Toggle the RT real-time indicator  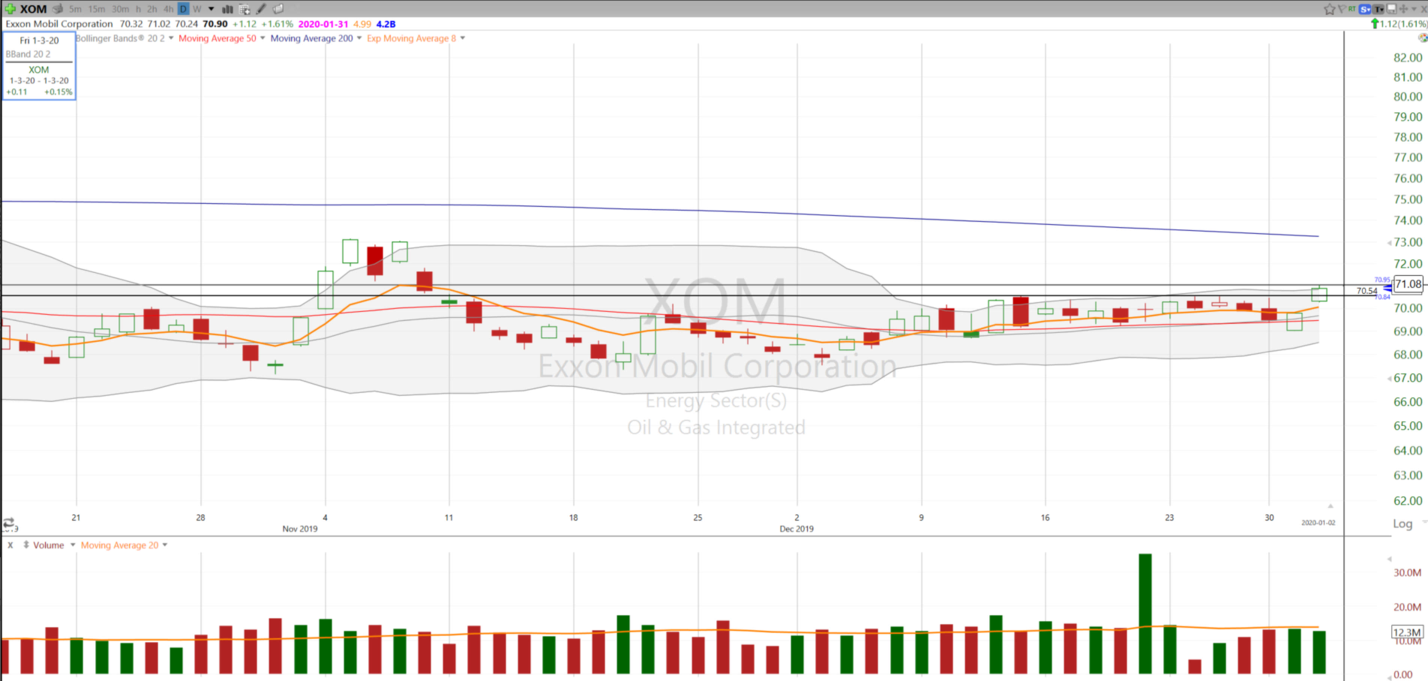tap(1352, 9)
